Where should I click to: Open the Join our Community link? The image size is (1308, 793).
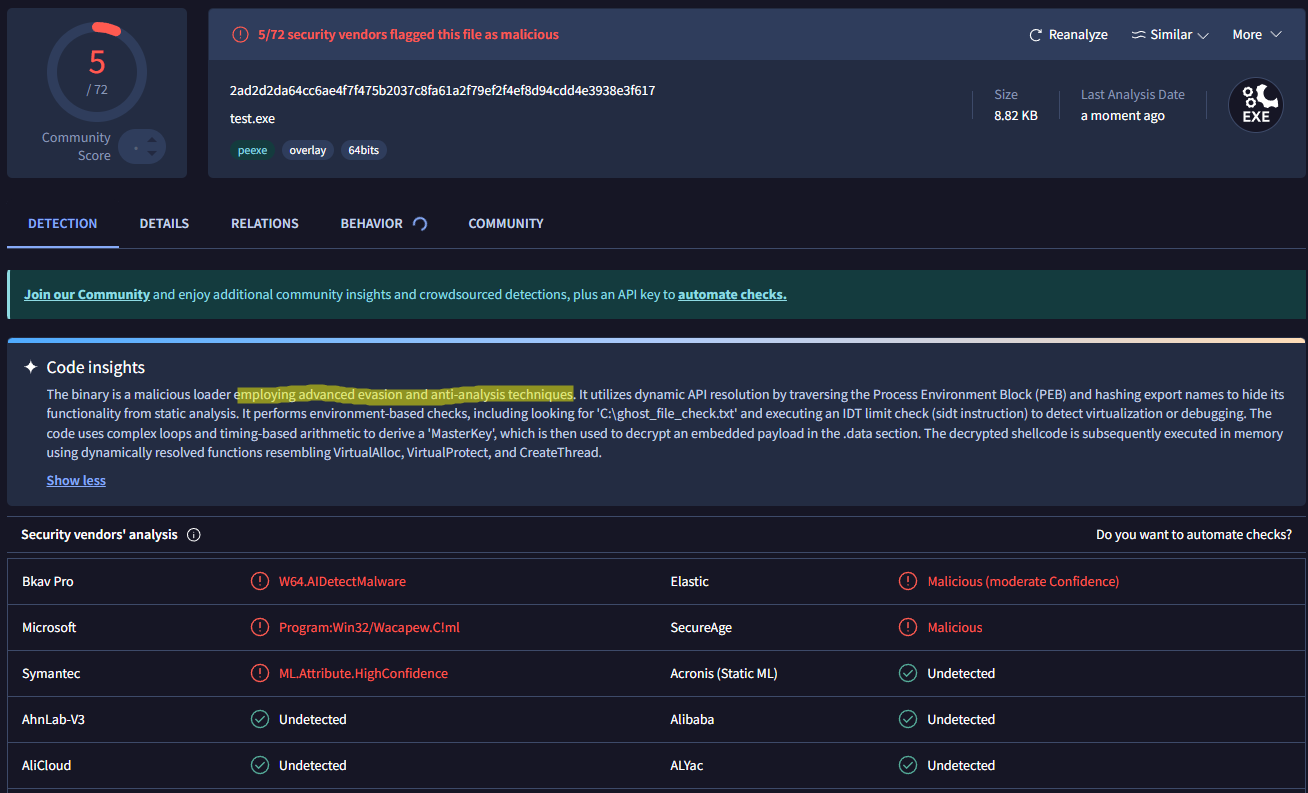pos(87,295)
